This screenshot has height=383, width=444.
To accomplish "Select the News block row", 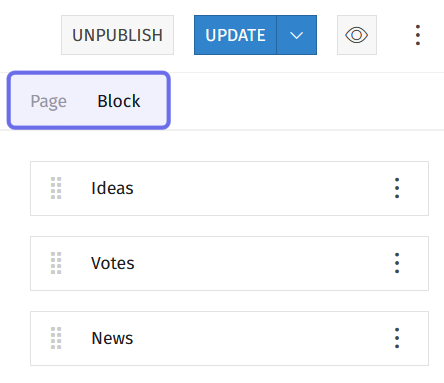I will tap(229, 339).
